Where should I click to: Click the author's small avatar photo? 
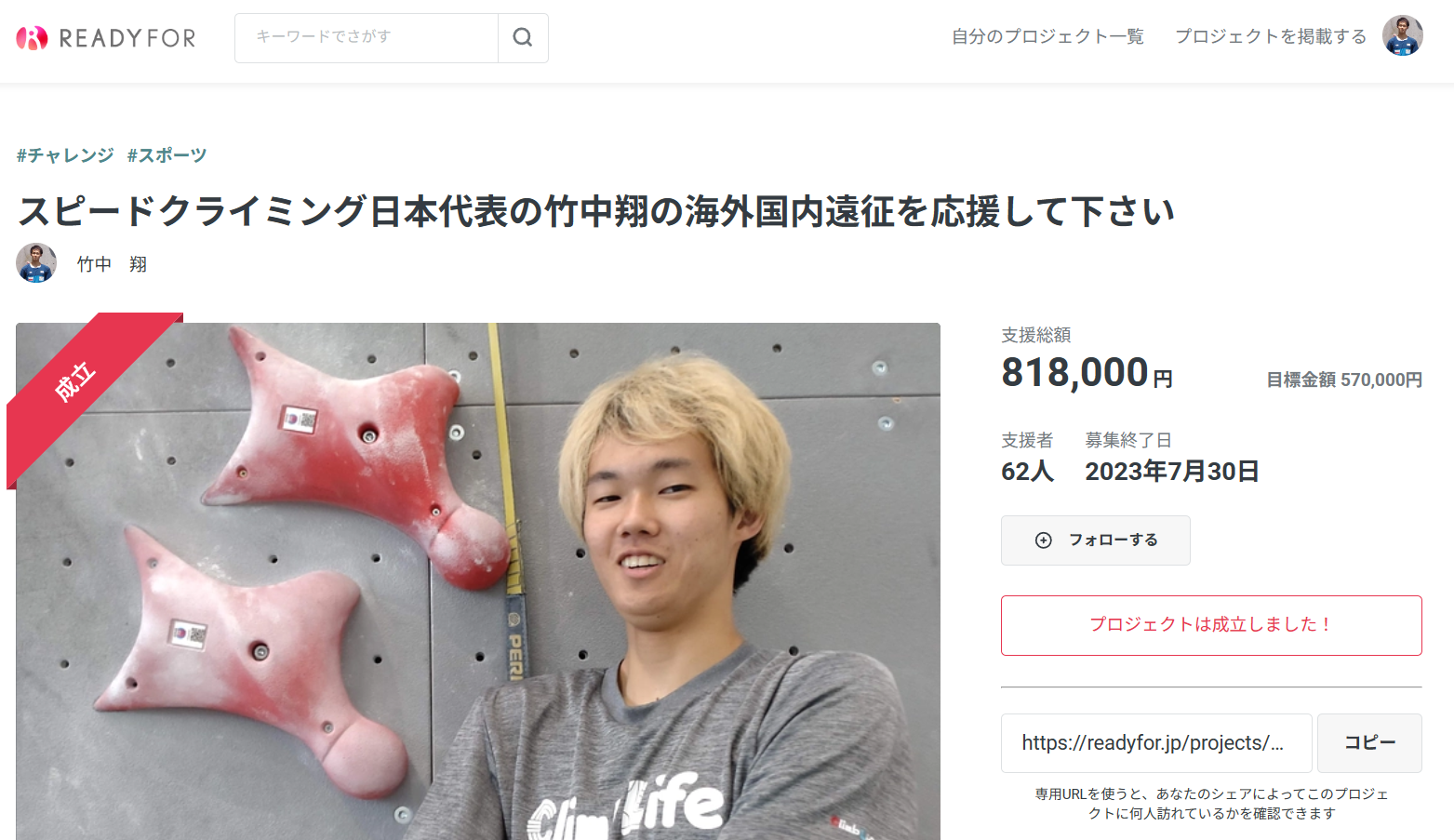36,263
